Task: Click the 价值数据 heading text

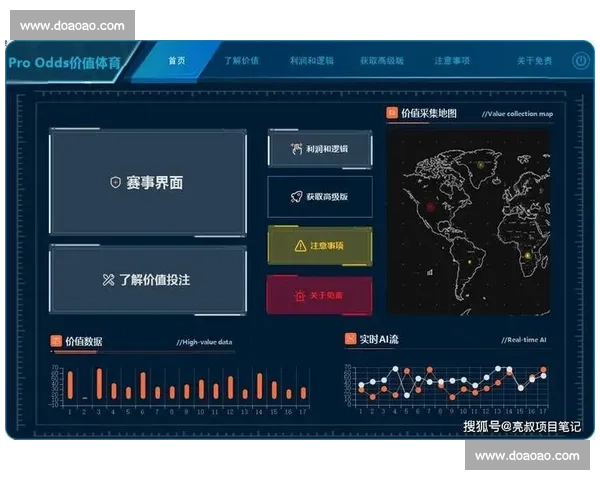Action: coord(84,341)
